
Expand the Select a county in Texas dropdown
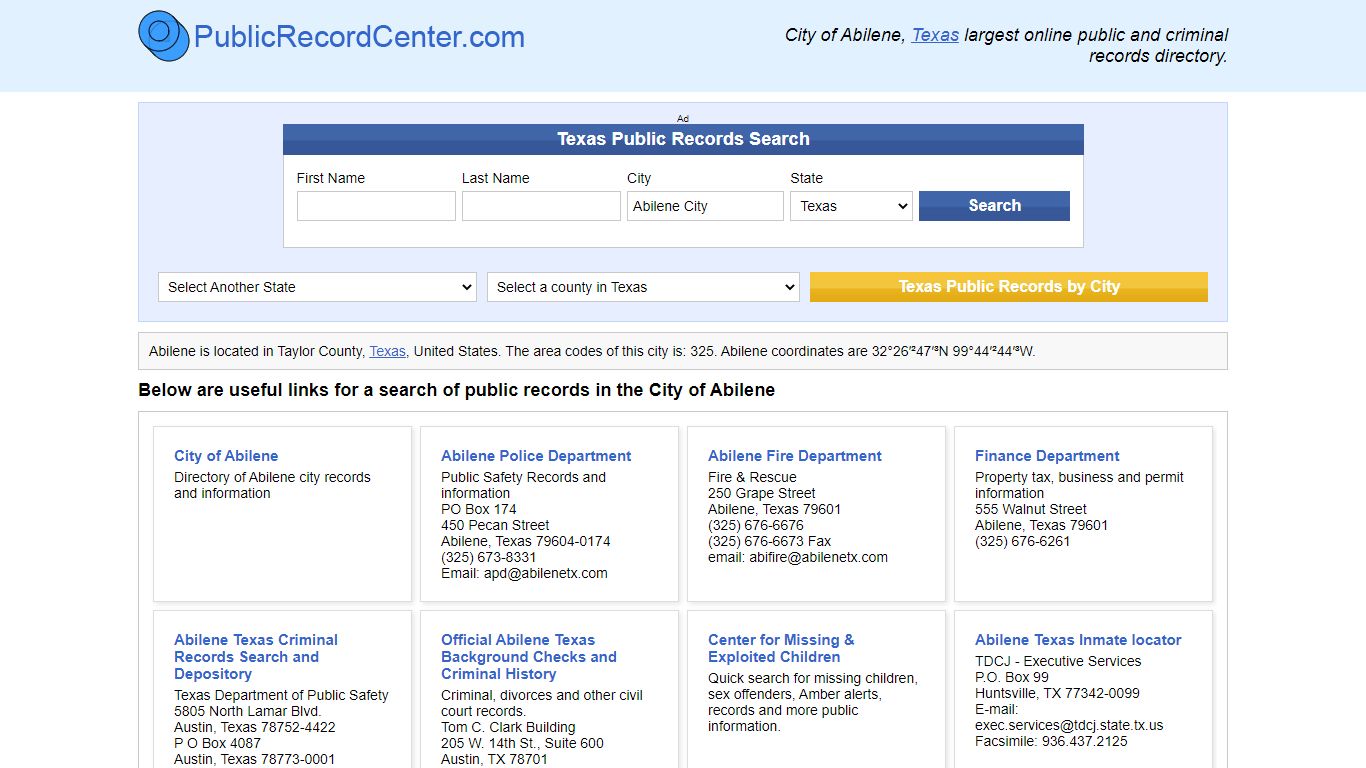[643, 287]
